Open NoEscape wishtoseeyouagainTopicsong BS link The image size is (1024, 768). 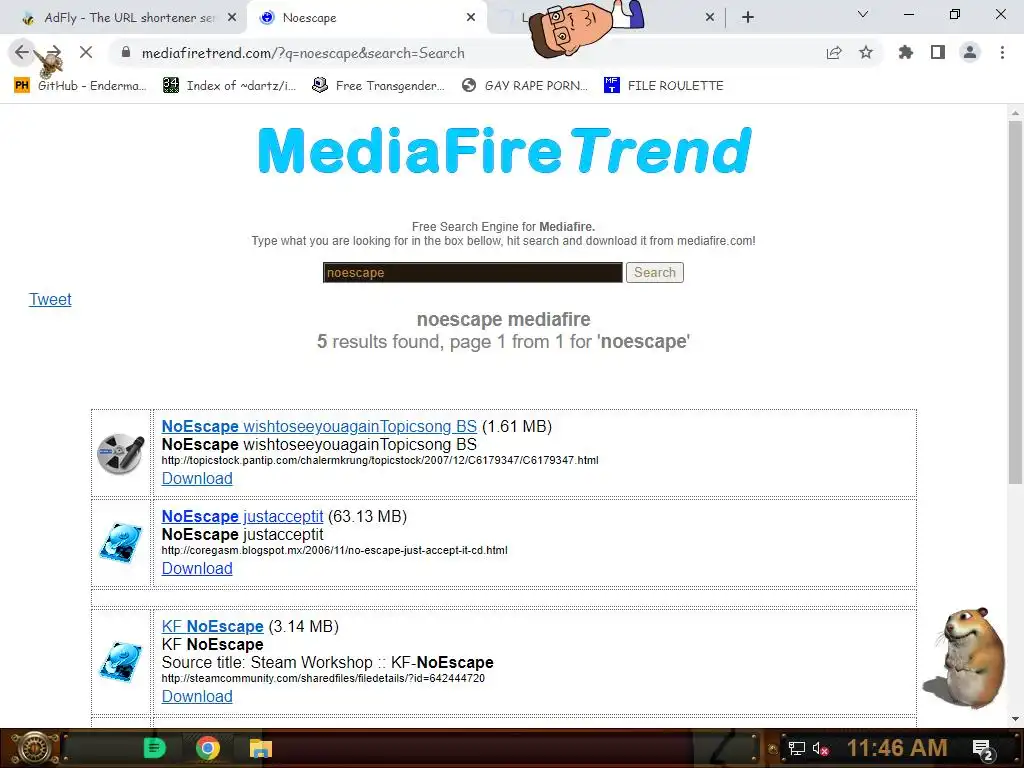coord(319,426)
